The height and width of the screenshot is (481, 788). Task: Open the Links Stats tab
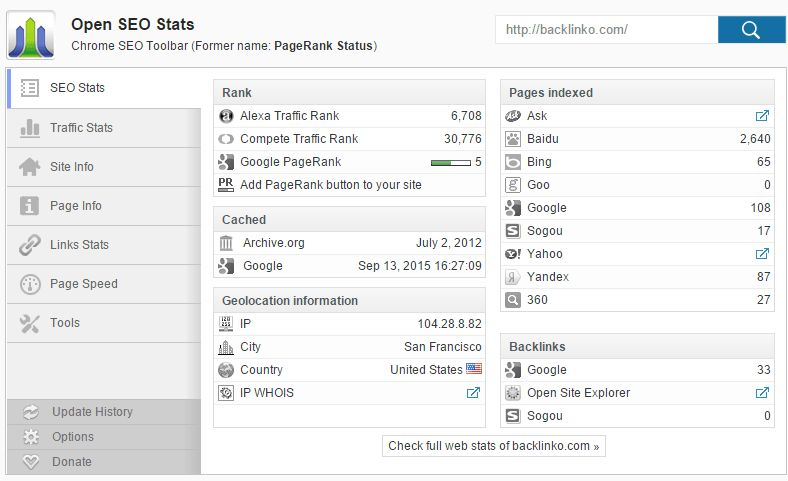pos(104,245)
